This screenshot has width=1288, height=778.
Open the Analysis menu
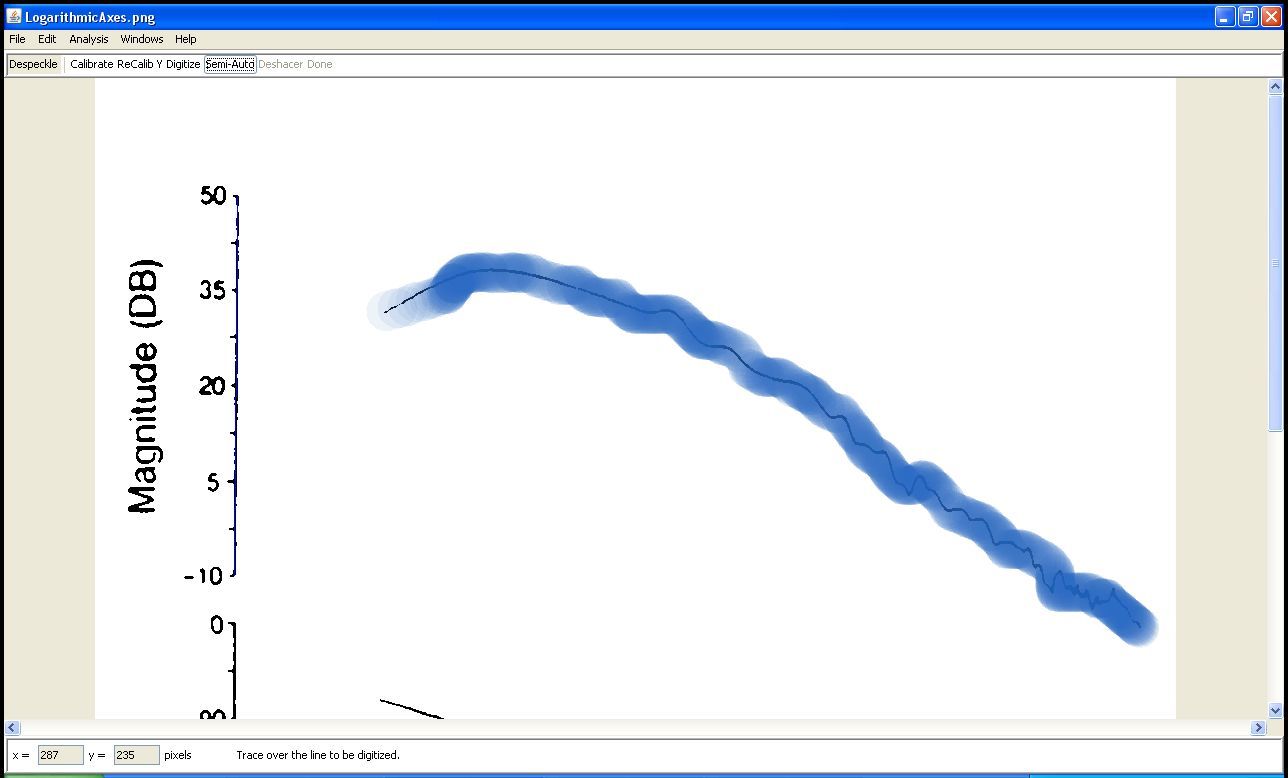88,39
